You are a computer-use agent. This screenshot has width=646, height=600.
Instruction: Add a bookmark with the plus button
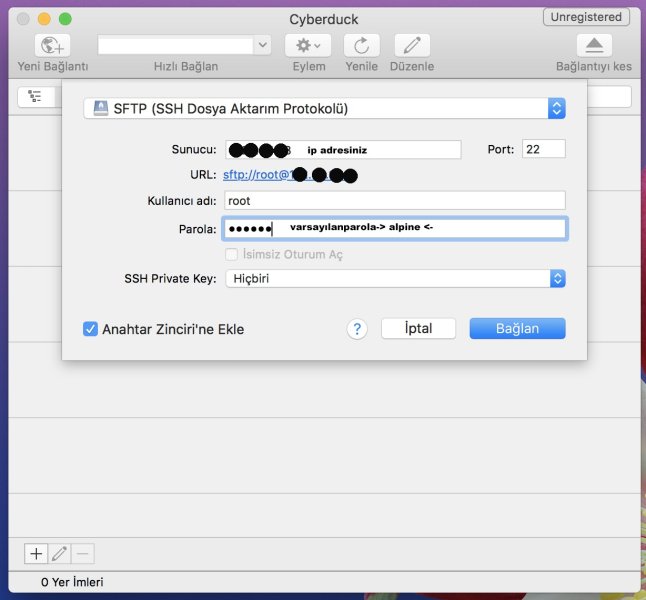36,553
